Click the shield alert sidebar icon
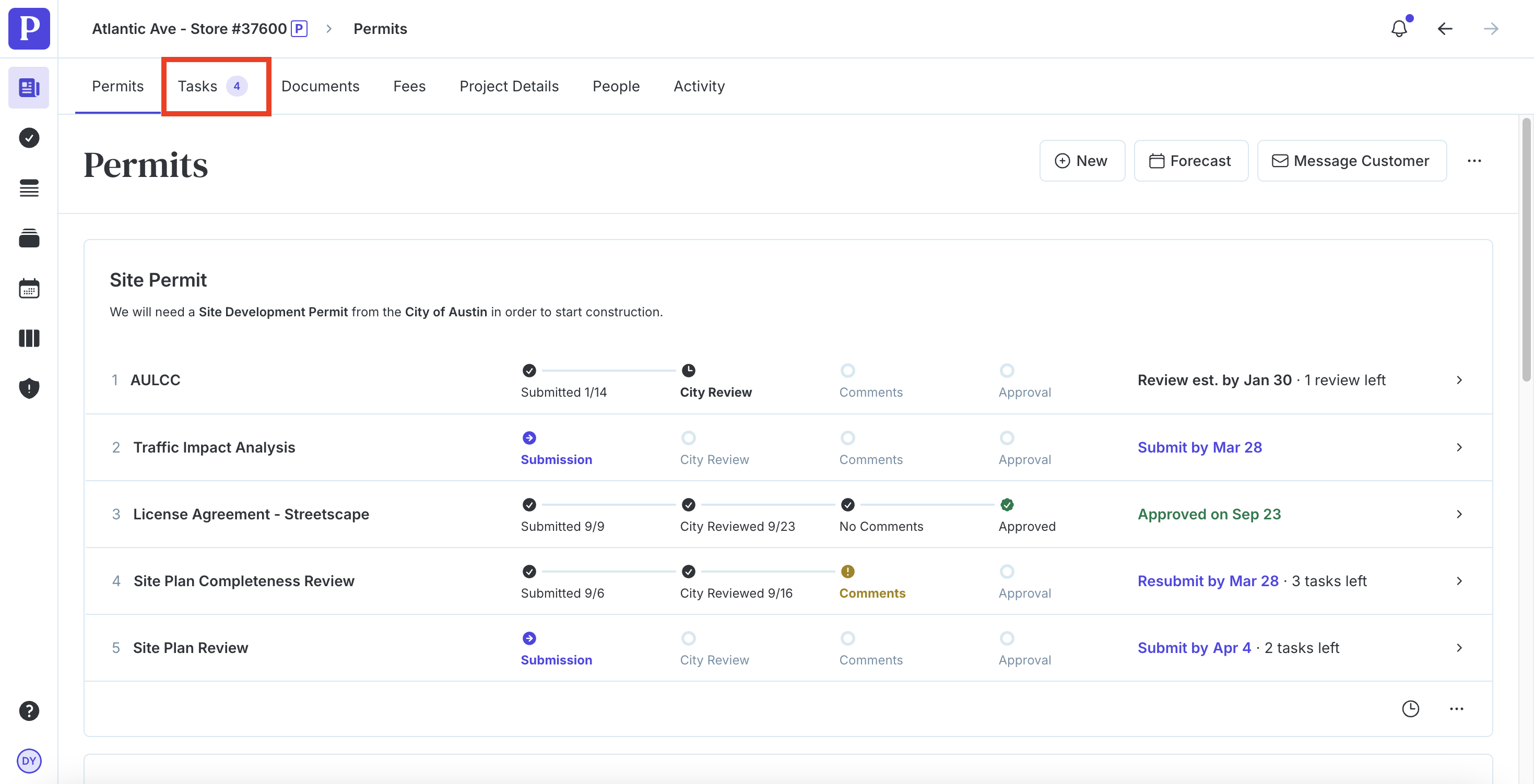Screen dimensions: 1534x784 coord(29,388)
